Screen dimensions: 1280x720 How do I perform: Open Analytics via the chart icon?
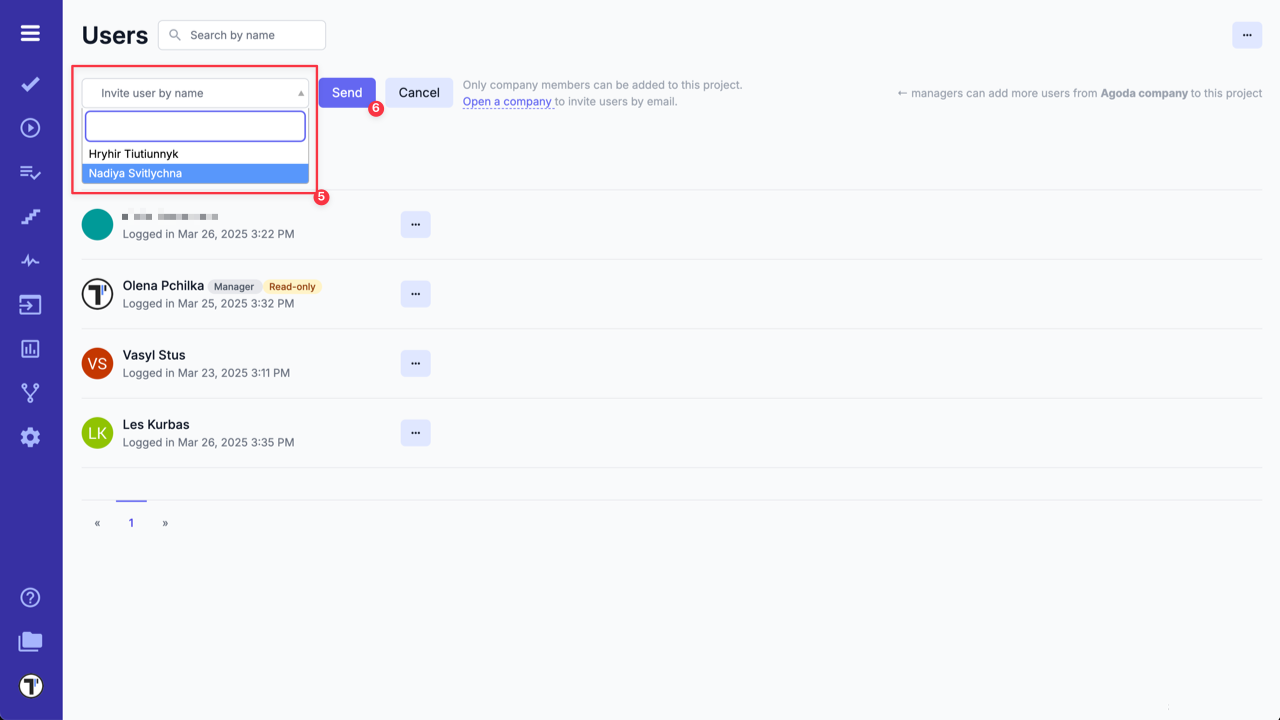coord(30,348)
